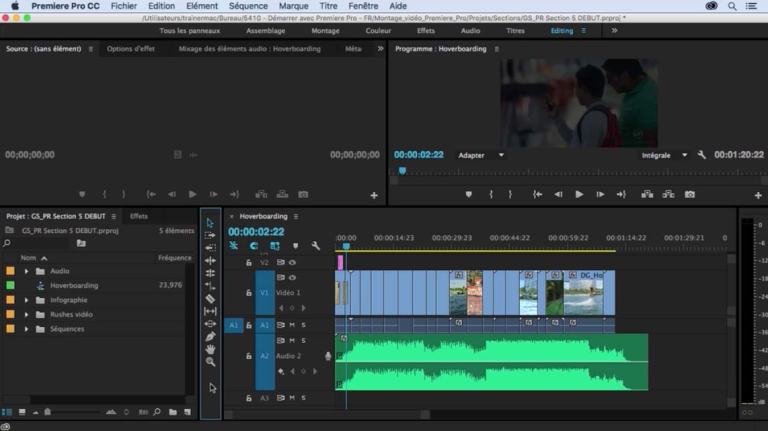Select the Razor tool
The height and width of the screenshot is (431, 768).
(x=210, y=299)
